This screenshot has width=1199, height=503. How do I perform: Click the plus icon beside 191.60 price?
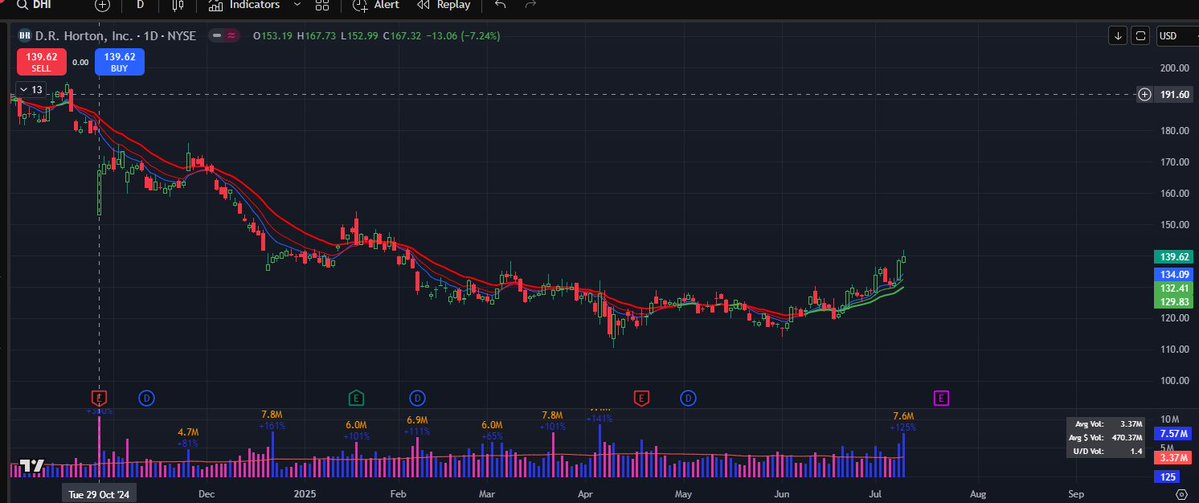click(1145, 95)
